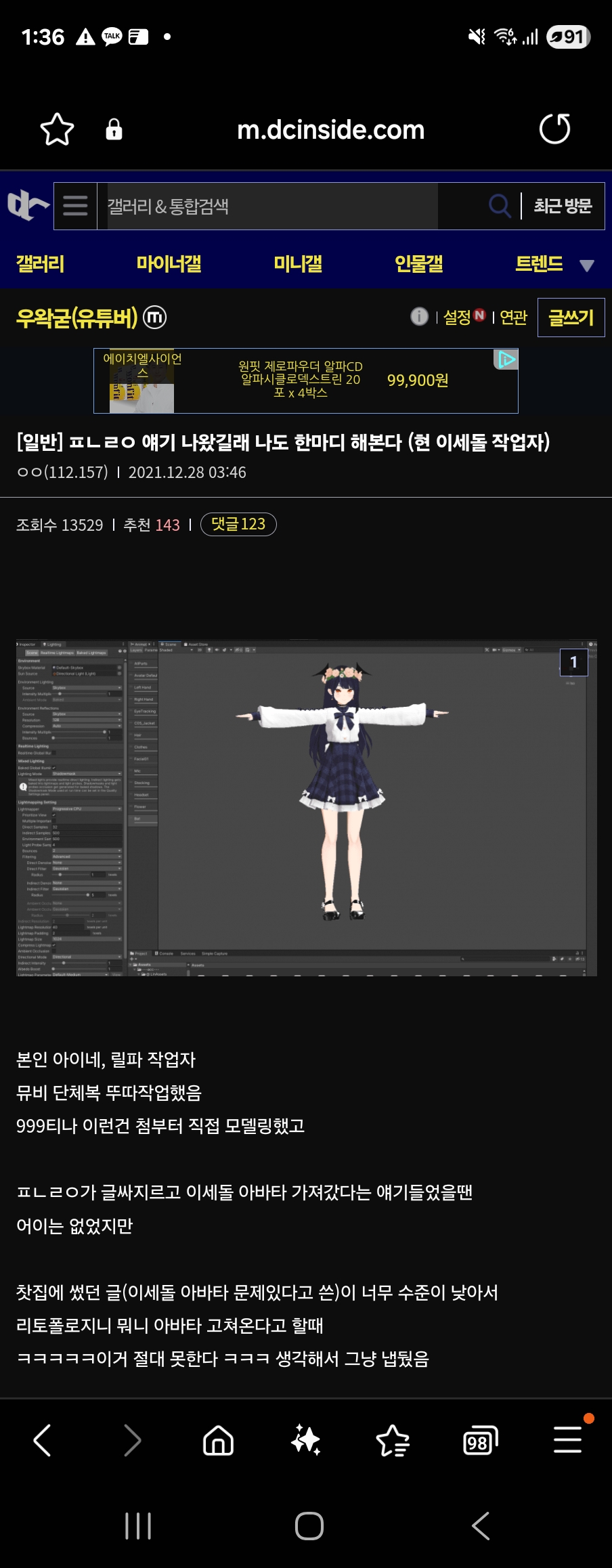Viewport: 612px width, 1568px height.
Task: Tap the 추천 143 recommend count
Action: 152,525
